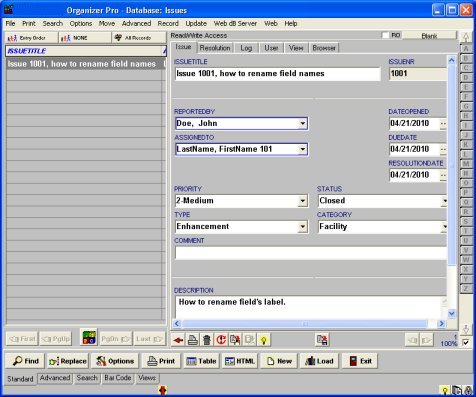Open the CATEGORY dropdown showing Facility
This screenshot has height=397, width=476.
point(444,227)
